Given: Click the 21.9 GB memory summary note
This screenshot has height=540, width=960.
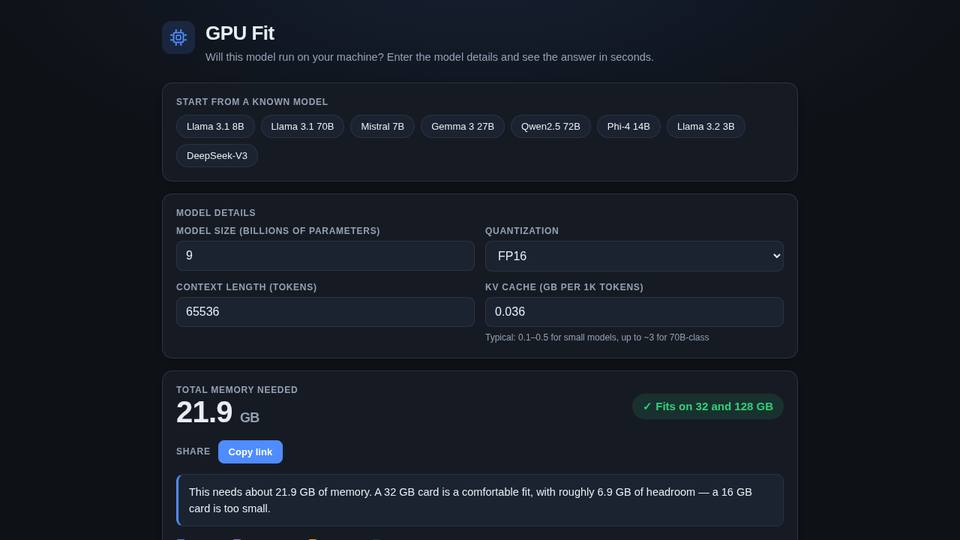Looking at the screenshot, I should pos(480,500).
